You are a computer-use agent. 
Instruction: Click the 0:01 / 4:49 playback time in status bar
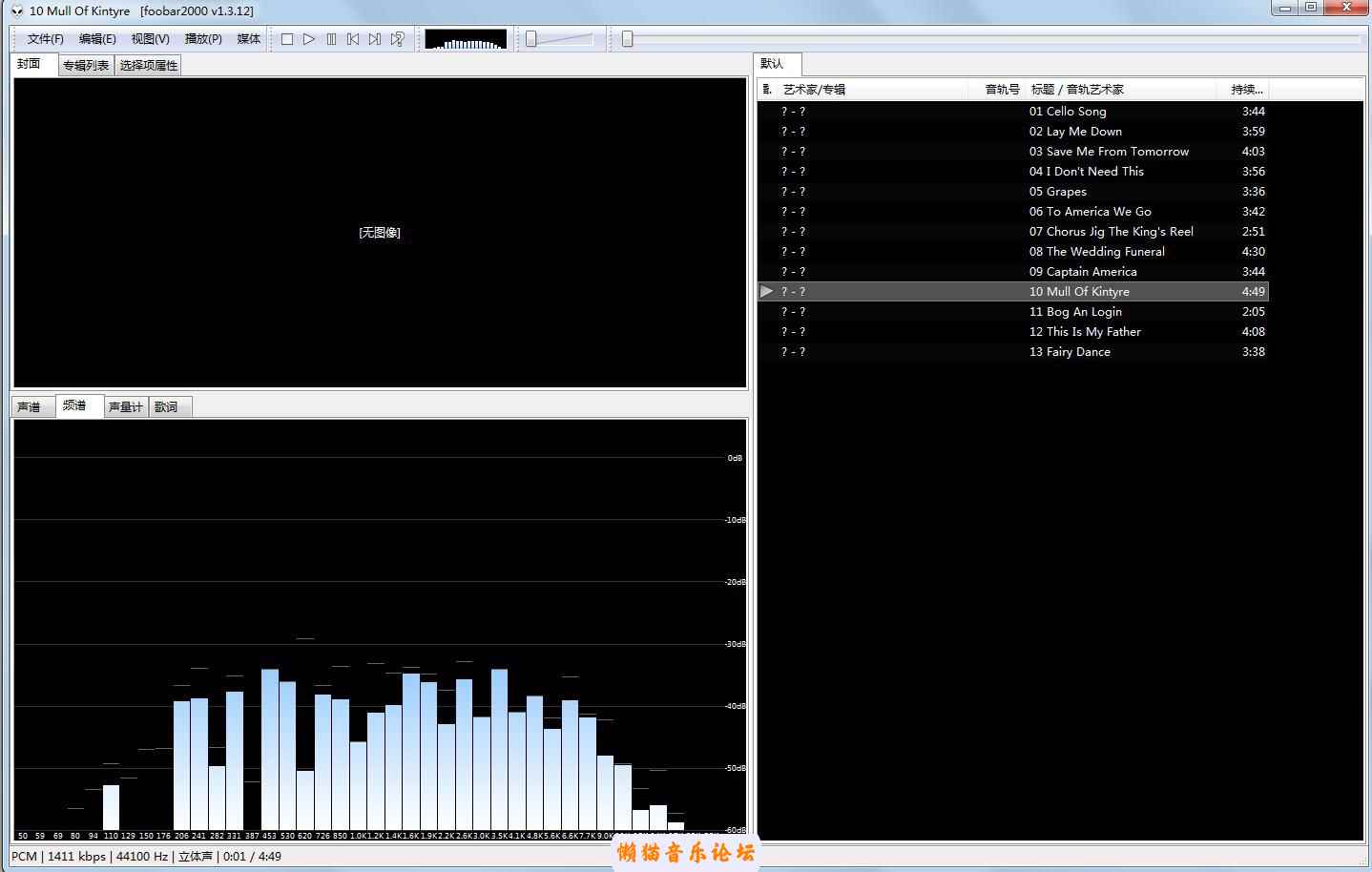click(252, 857)
